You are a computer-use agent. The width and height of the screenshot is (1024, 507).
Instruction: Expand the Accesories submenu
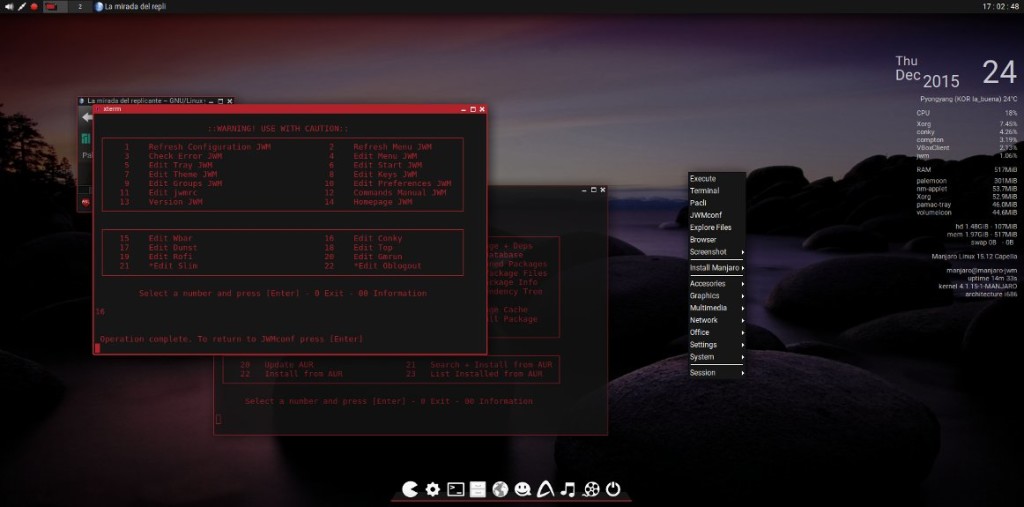tap(716, 284)
